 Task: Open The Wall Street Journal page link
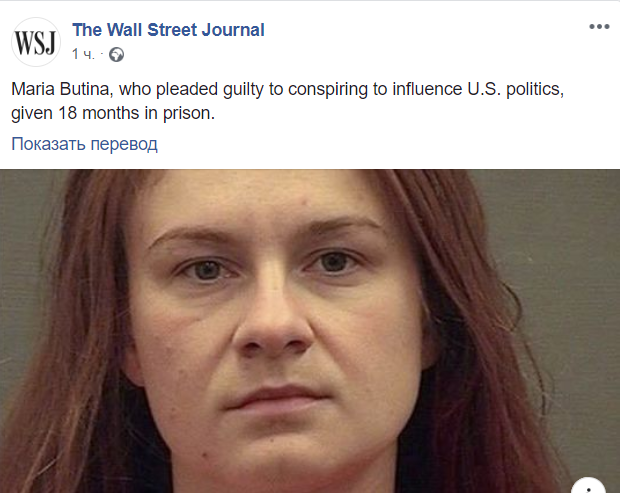[x=168, y=30]
